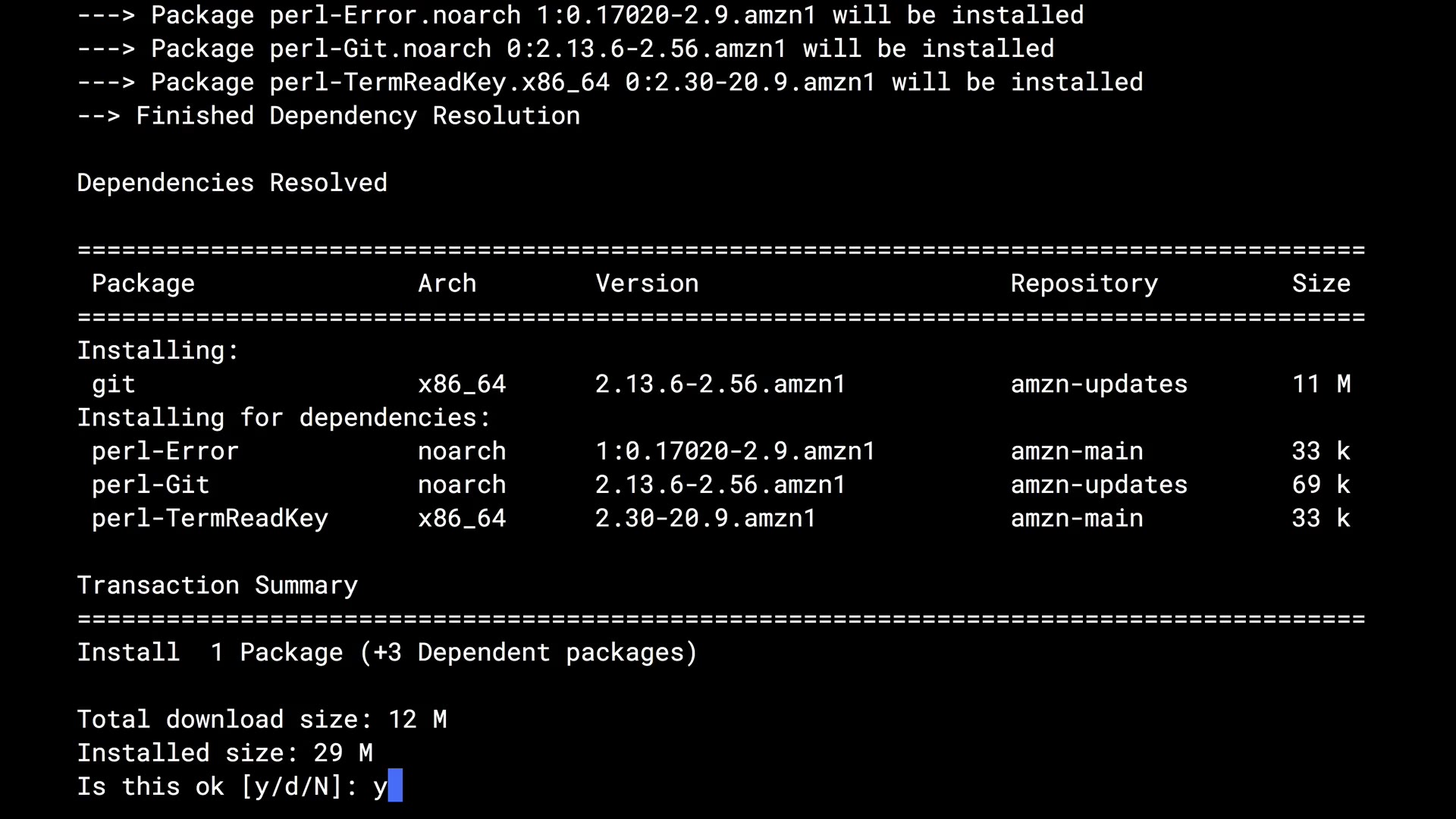This screenshot has height=819, width=1456.
Task: Click the 'Package' column header
Action: [x=143, y=284]
